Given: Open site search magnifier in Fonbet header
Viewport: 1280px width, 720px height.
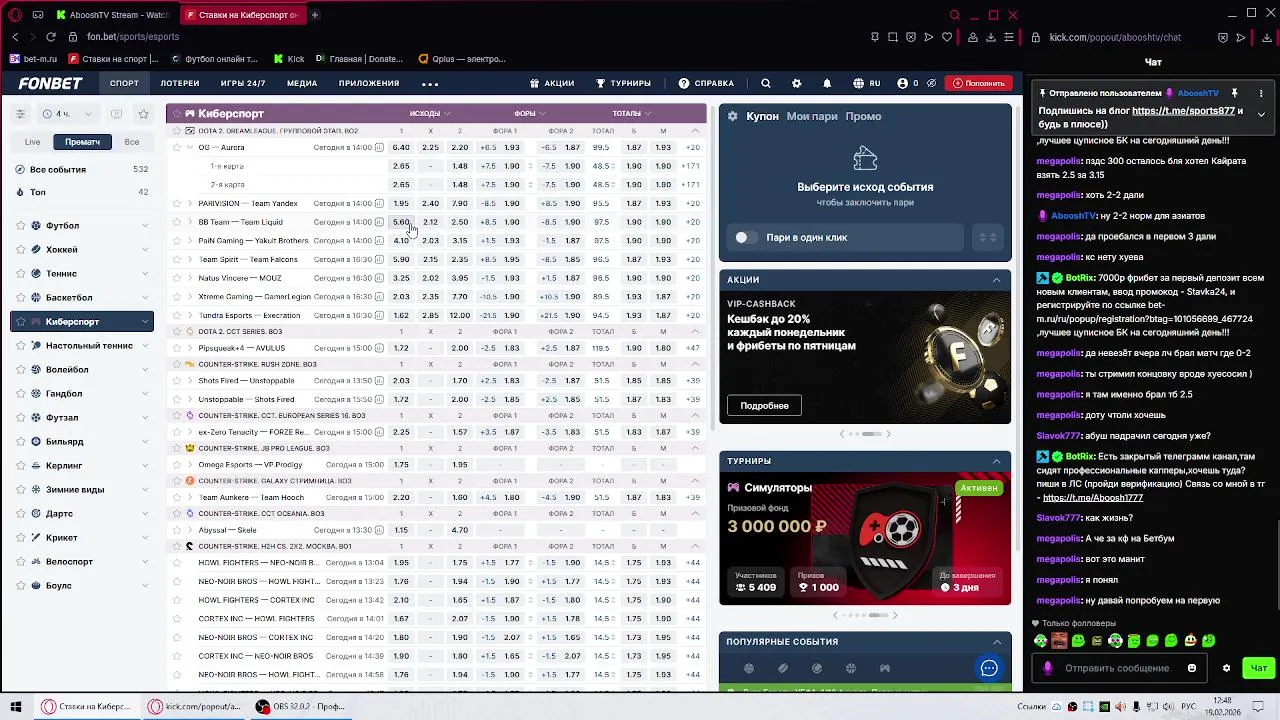Looking at the screenshot, I should click(x=765, y=83).
